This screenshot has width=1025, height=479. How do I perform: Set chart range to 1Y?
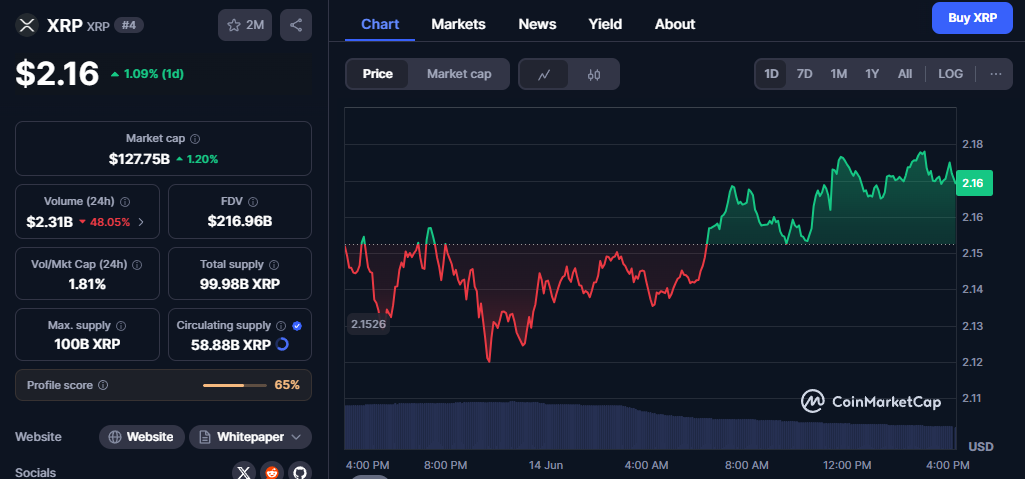pyautogui.click(x=872, y=74)
